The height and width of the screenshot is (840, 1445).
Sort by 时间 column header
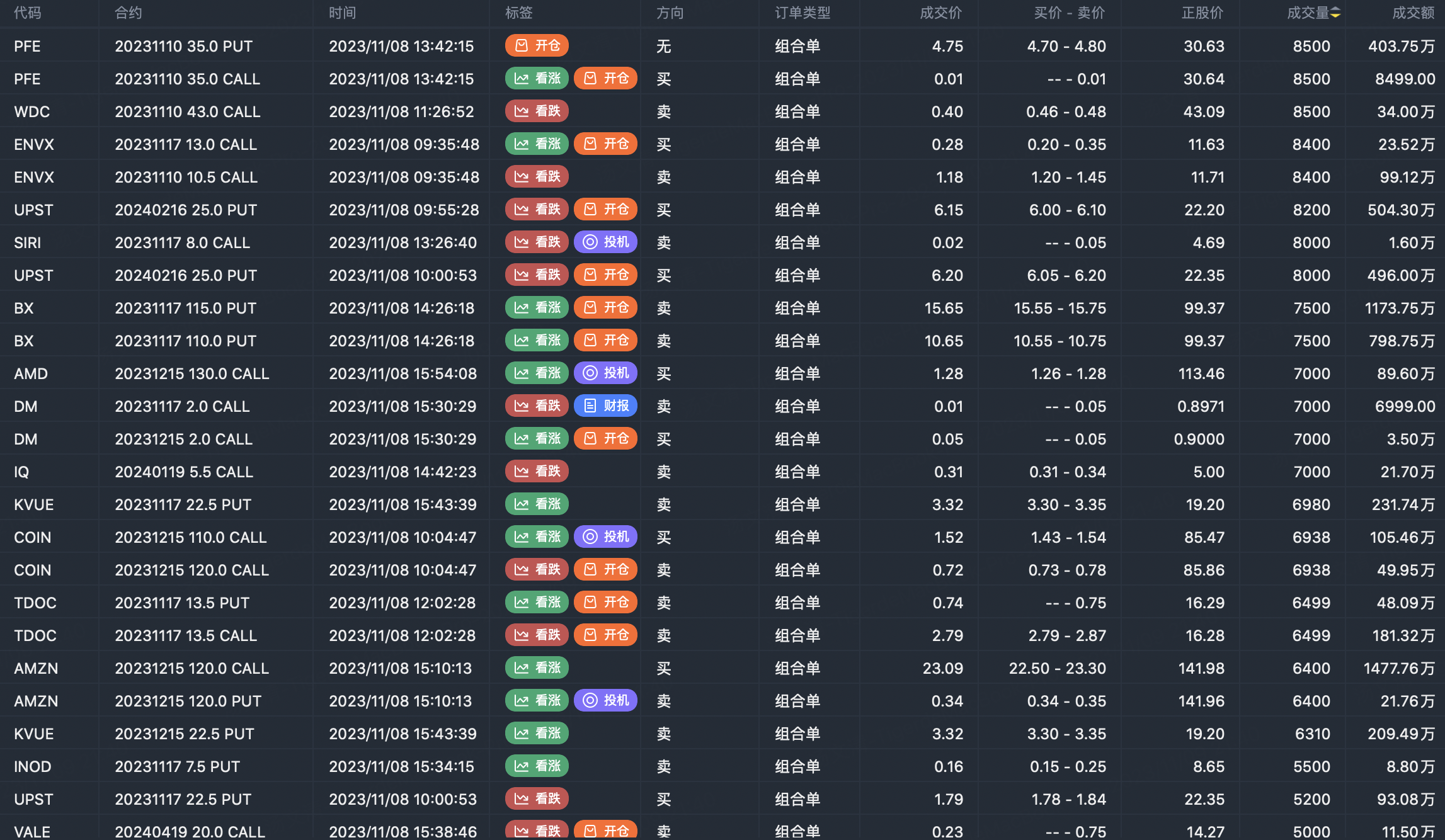tap(342, 13)
